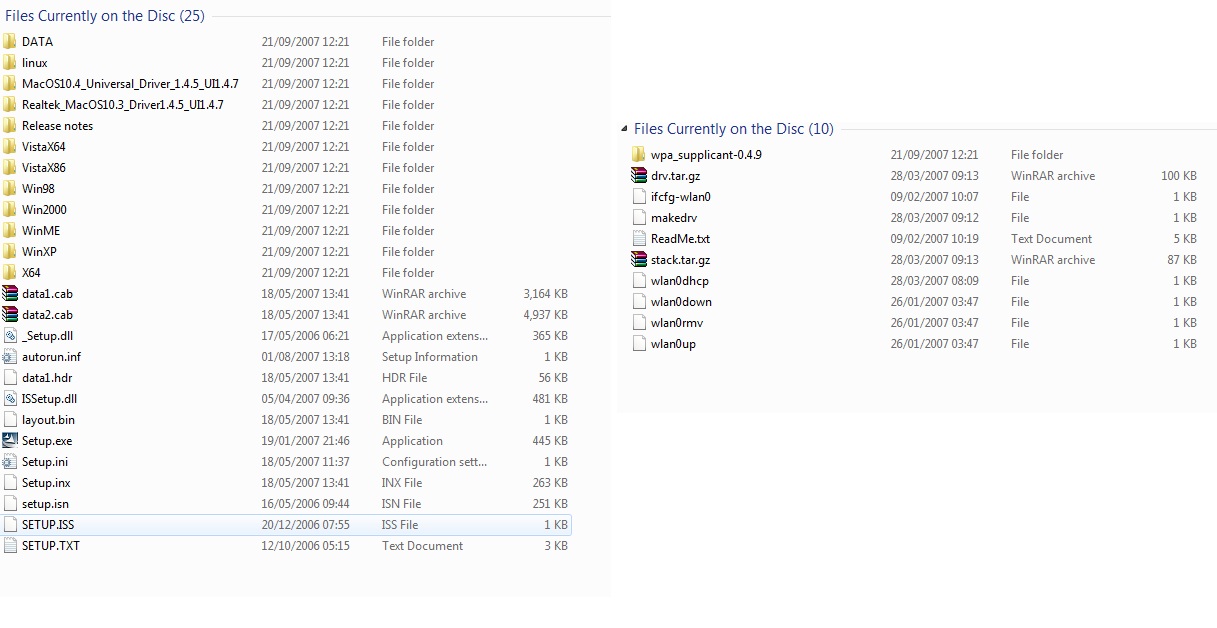
Task: Select the makedrv file entry
Action: 672,218
